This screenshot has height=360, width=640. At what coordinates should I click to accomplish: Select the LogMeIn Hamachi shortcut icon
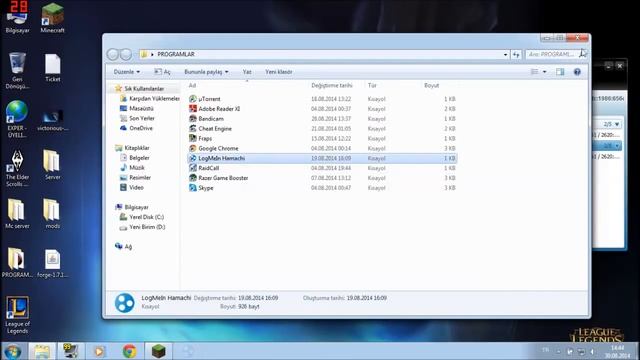[x=193, y=158]
